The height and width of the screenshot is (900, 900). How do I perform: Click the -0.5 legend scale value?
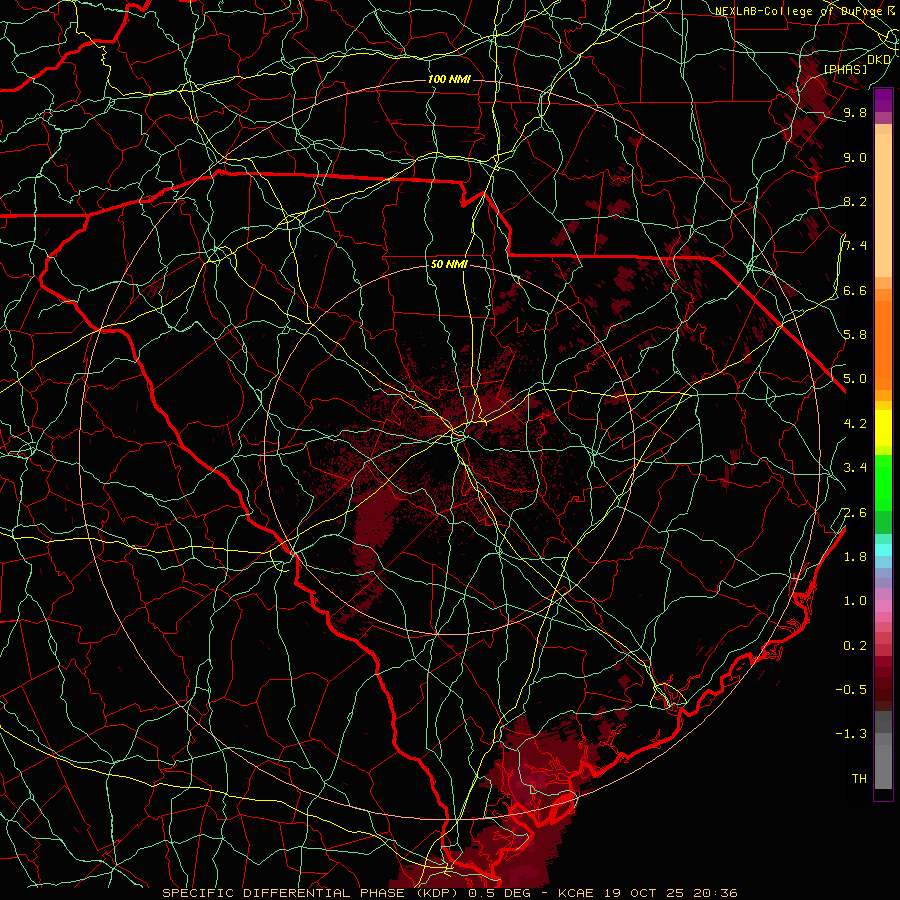[851, 690]
